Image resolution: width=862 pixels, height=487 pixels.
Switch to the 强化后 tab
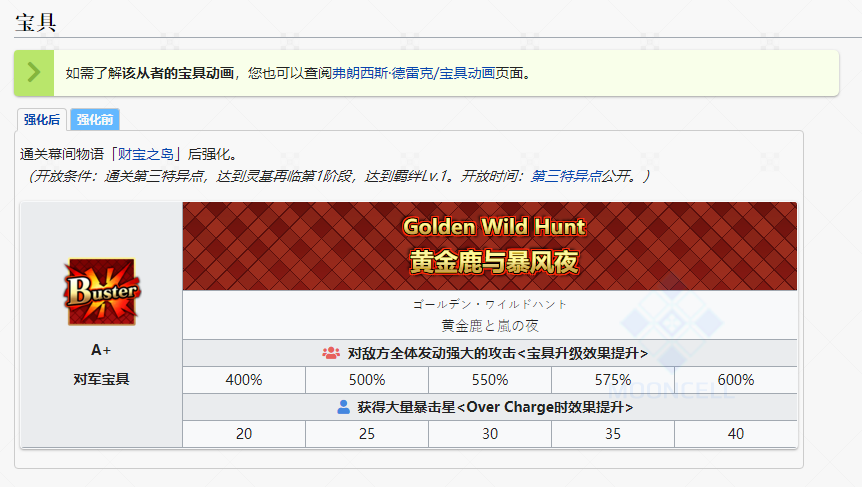(42, 119)
